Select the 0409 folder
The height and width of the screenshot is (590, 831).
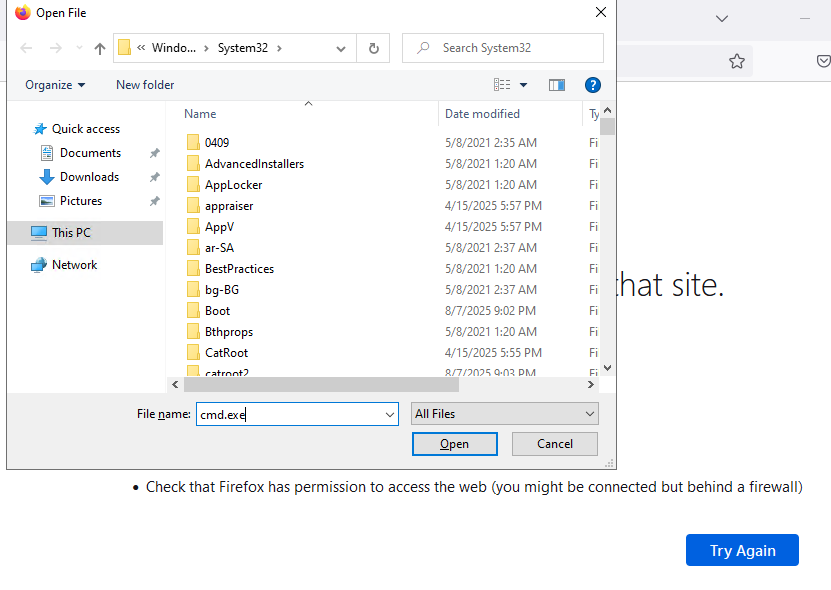217,143
